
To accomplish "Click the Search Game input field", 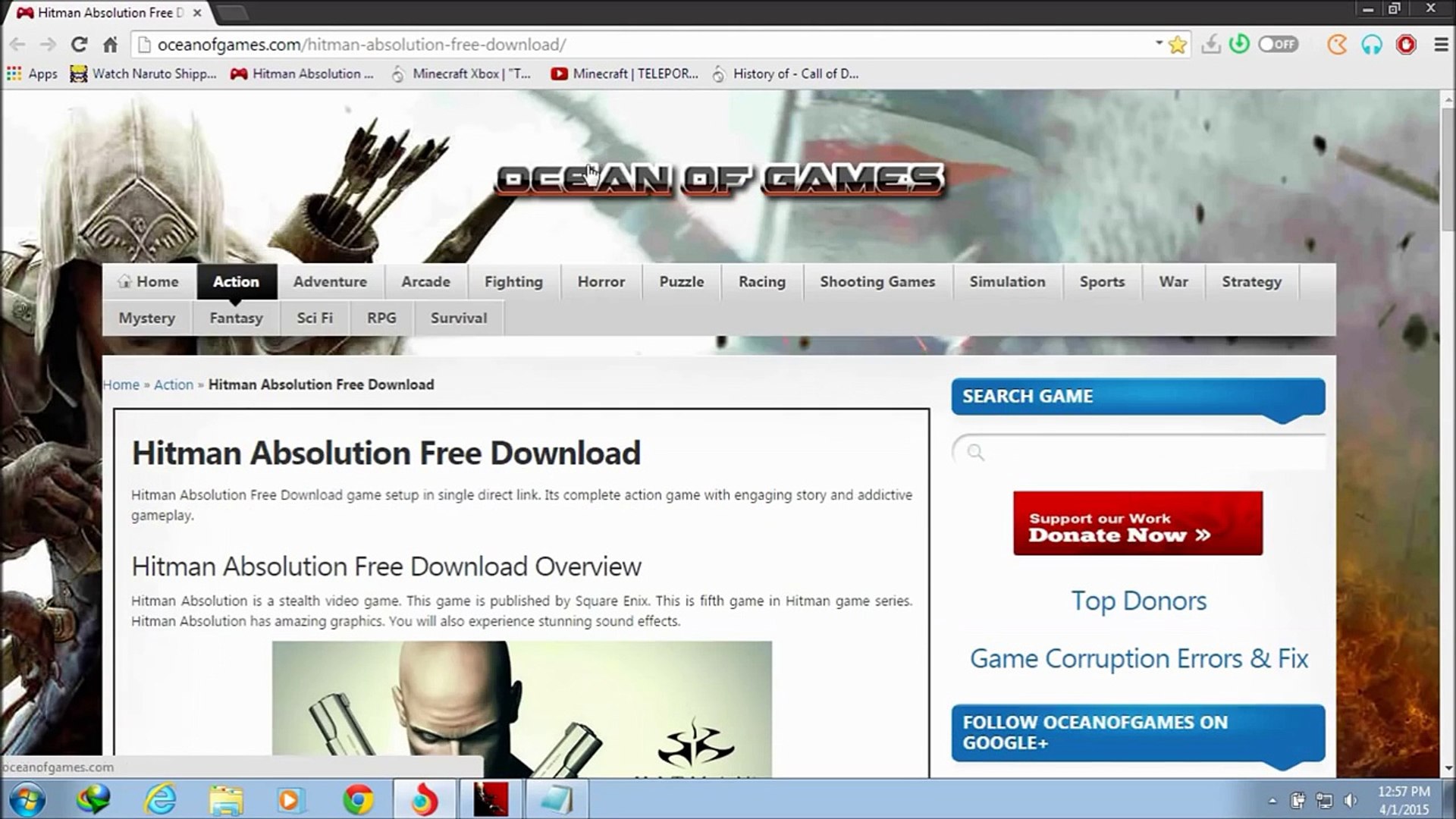I will coord(1145,453).
